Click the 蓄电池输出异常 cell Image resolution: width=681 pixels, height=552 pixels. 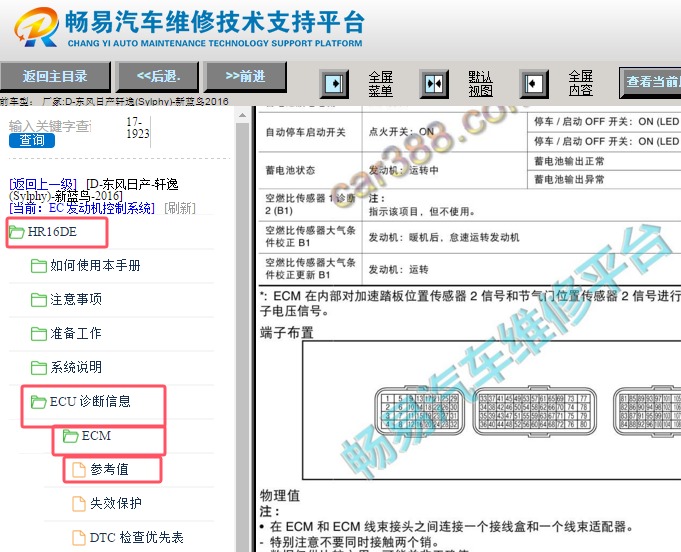pos(605,179)
